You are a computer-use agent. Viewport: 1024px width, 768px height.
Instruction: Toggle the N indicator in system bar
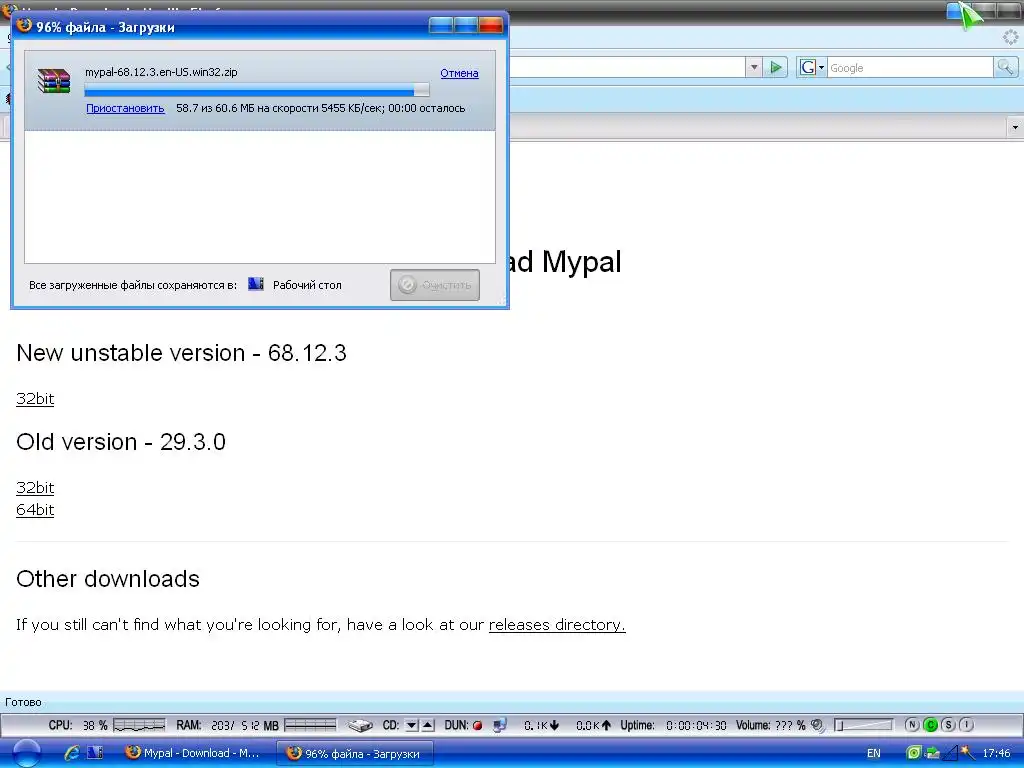click(912, 725)
